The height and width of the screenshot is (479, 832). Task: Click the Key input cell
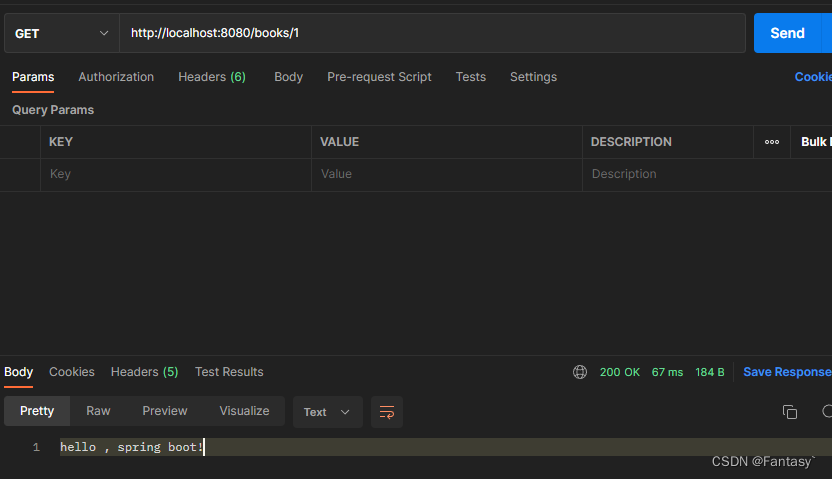pyautogui.click(x=176, y=175)
